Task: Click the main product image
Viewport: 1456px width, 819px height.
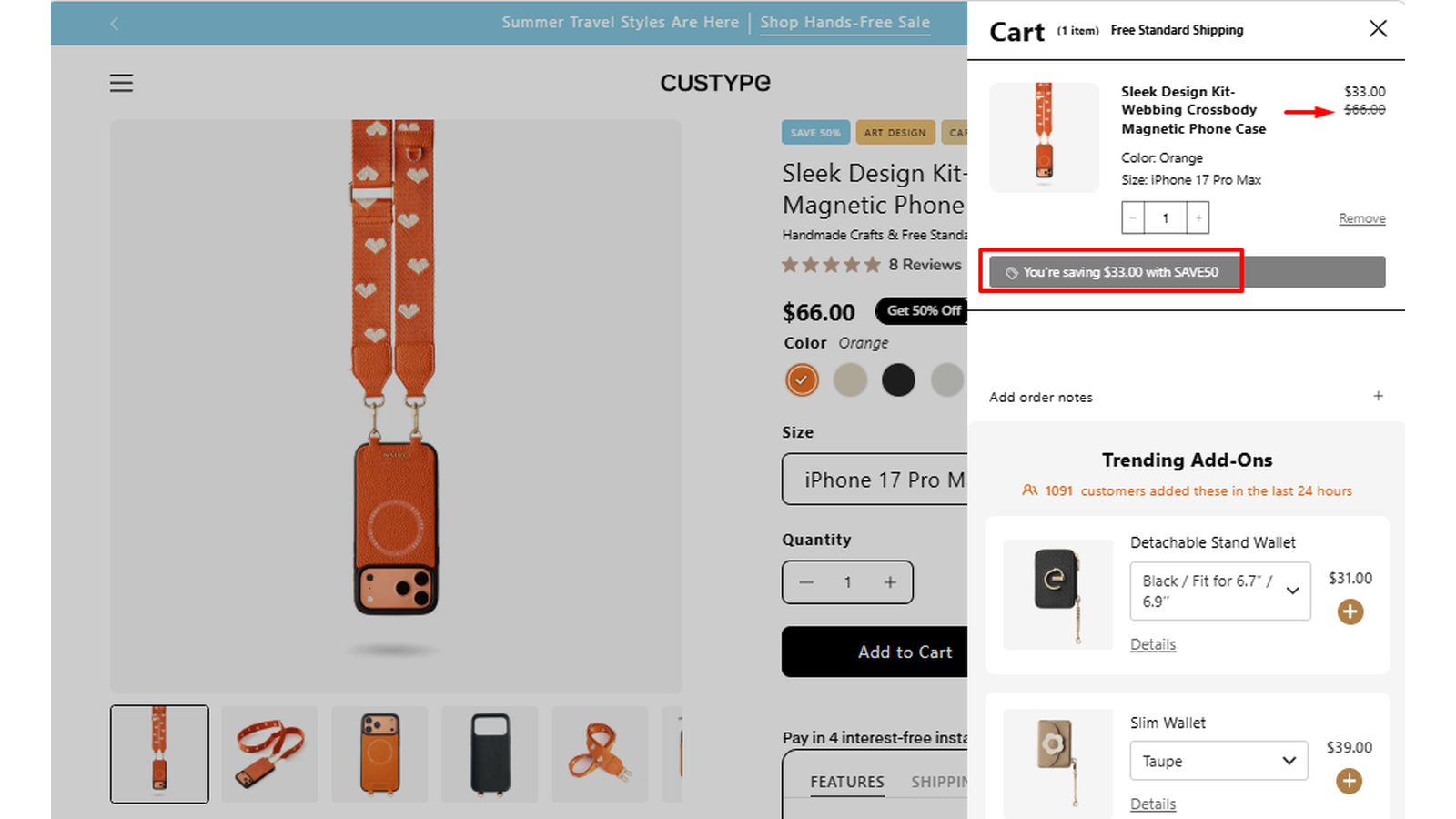Action: 396,407
